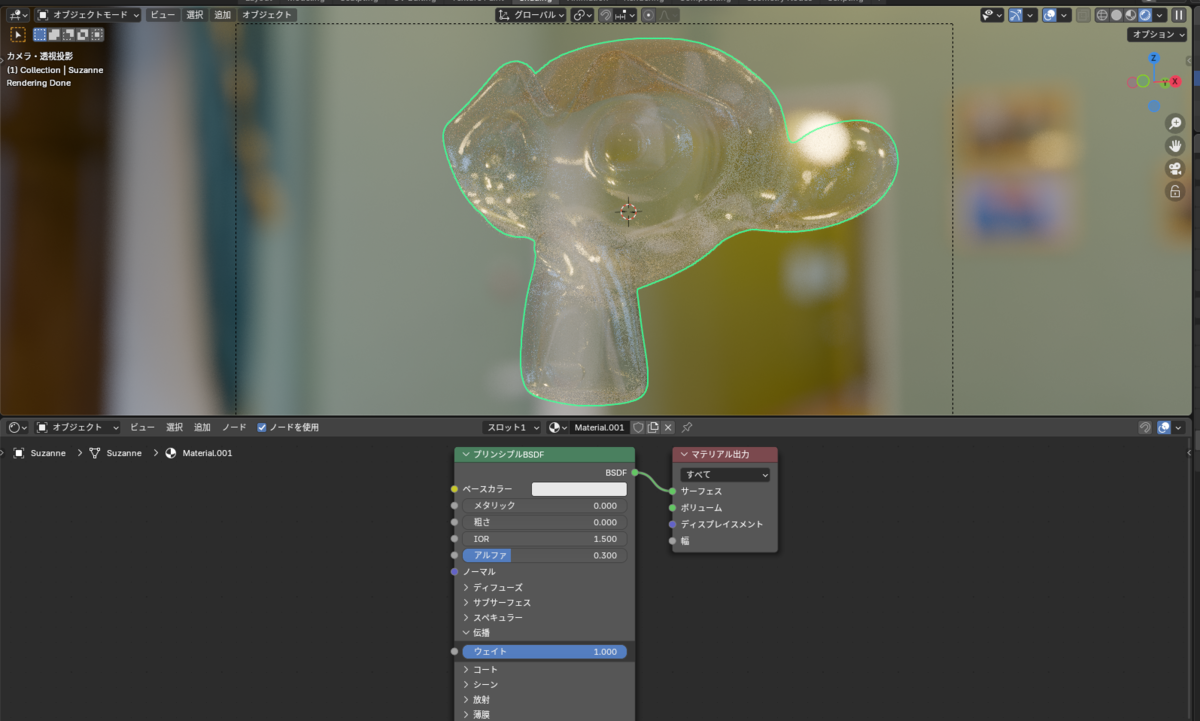Uncheck the ノードを使用 checkbox
Viewport: 1200px width, 721px height.
click(x=262, y=427)
